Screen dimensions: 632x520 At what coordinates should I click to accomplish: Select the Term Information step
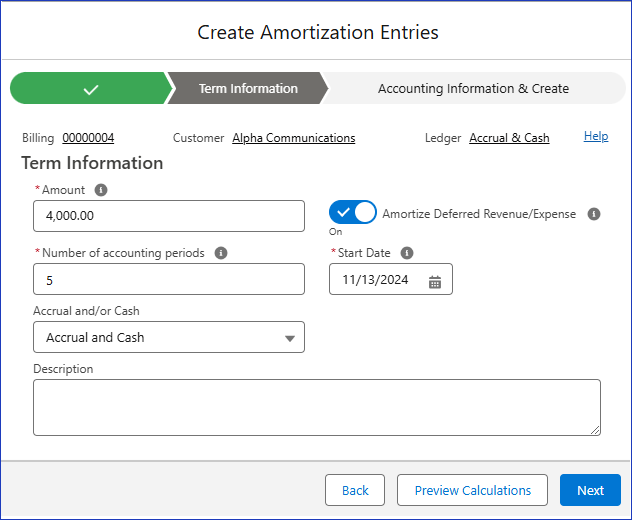point(248,88)
